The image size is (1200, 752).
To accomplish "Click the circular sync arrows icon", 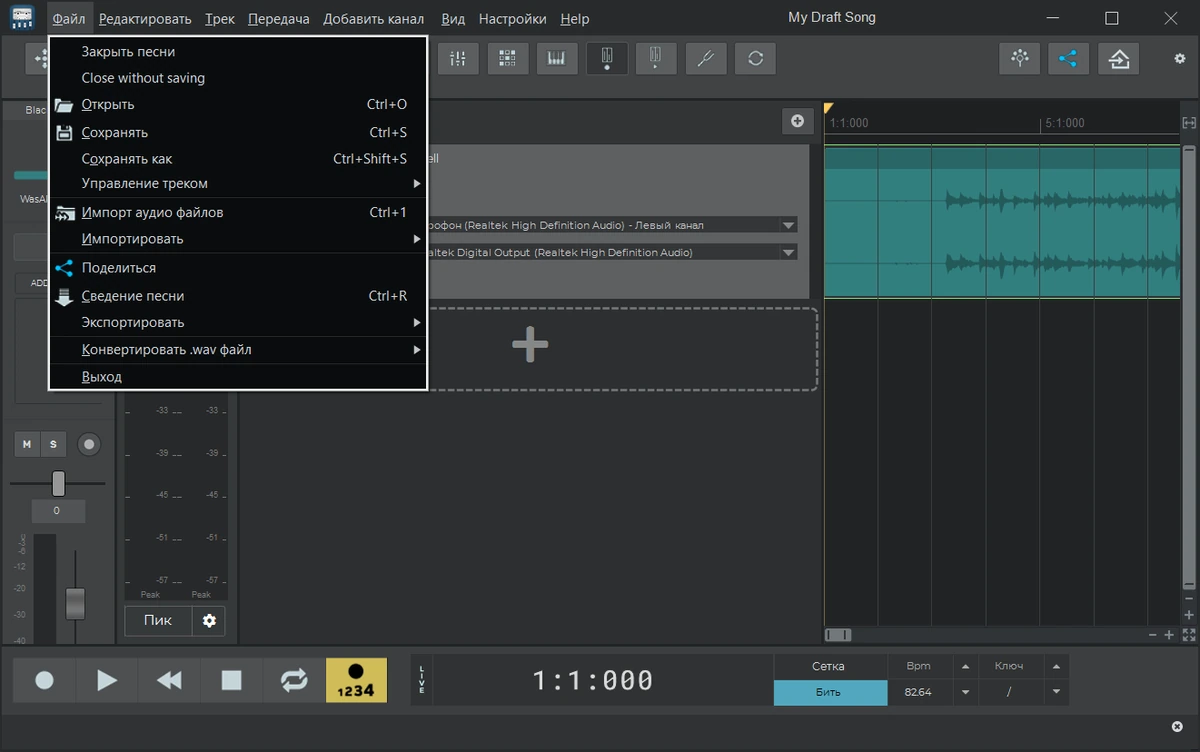I will [755, 59].
